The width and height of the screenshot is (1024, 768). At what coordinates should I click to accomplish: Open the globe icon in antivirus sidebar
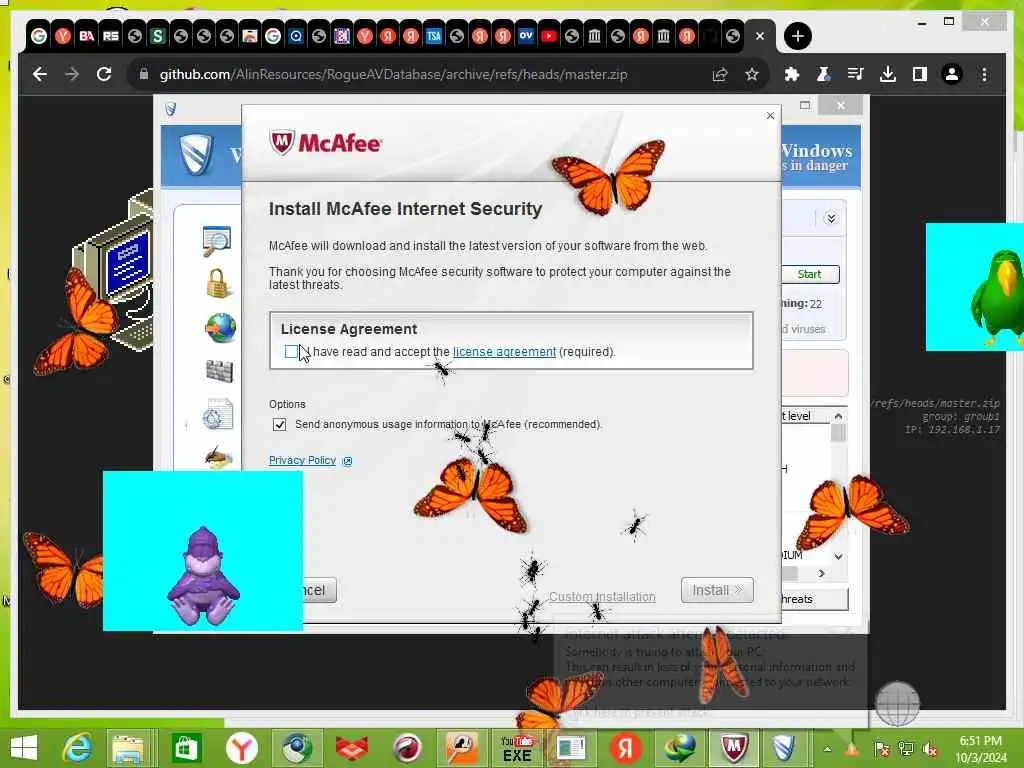point(220,328)
